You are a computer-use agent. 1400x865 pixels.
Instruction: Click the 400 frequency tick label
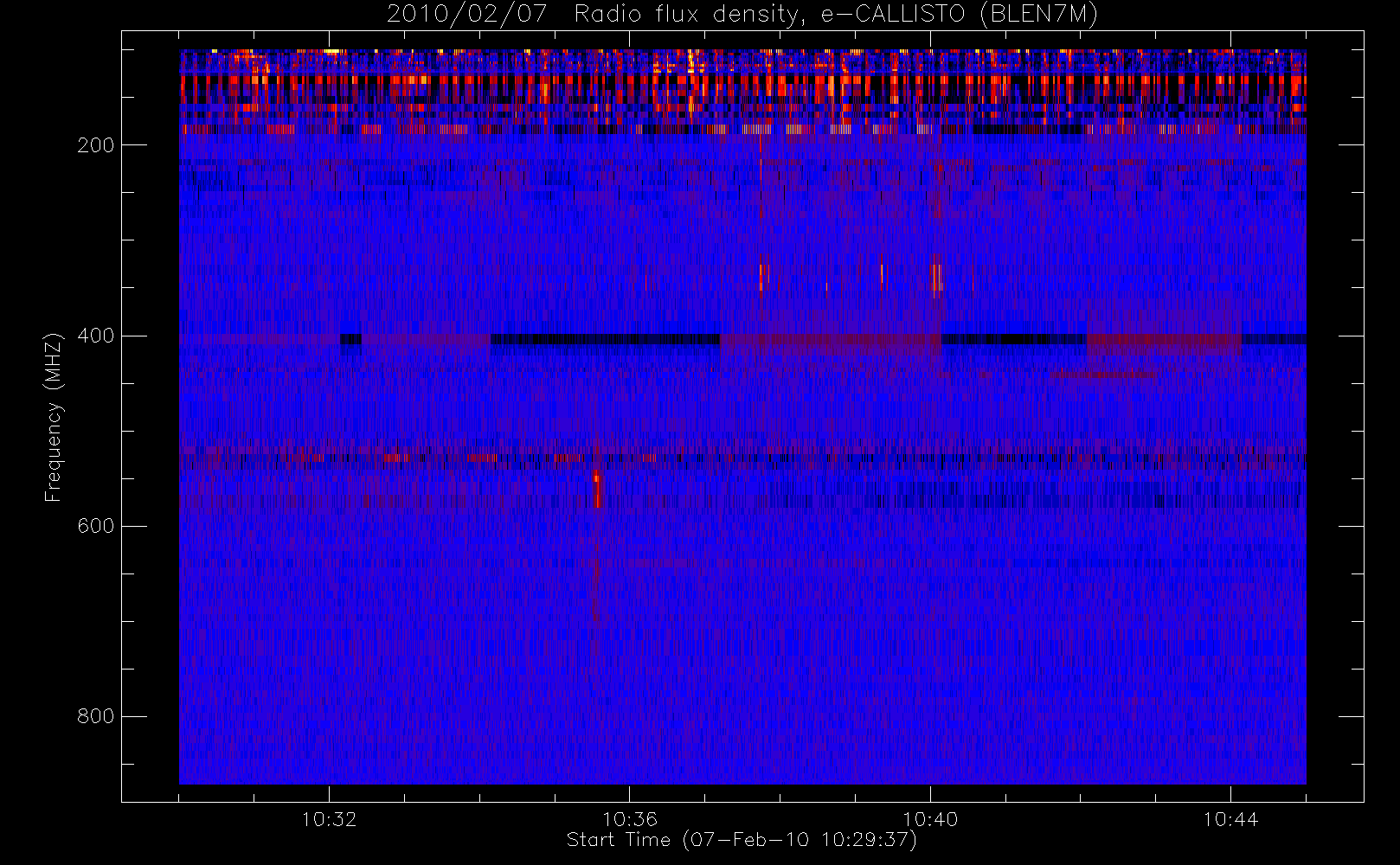[x=95, y=336]
